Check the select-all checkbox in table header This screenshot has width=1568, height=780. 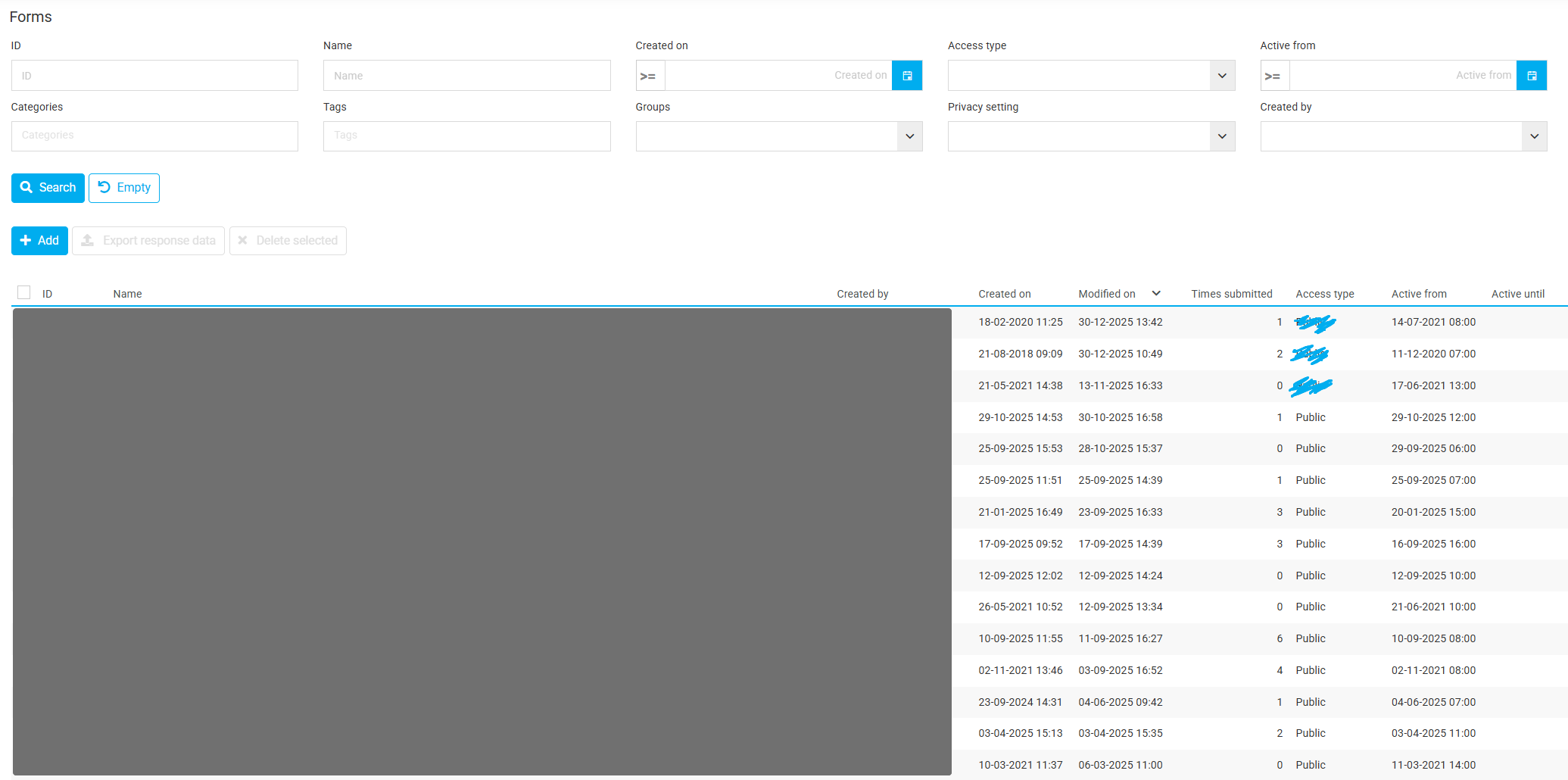23,292
